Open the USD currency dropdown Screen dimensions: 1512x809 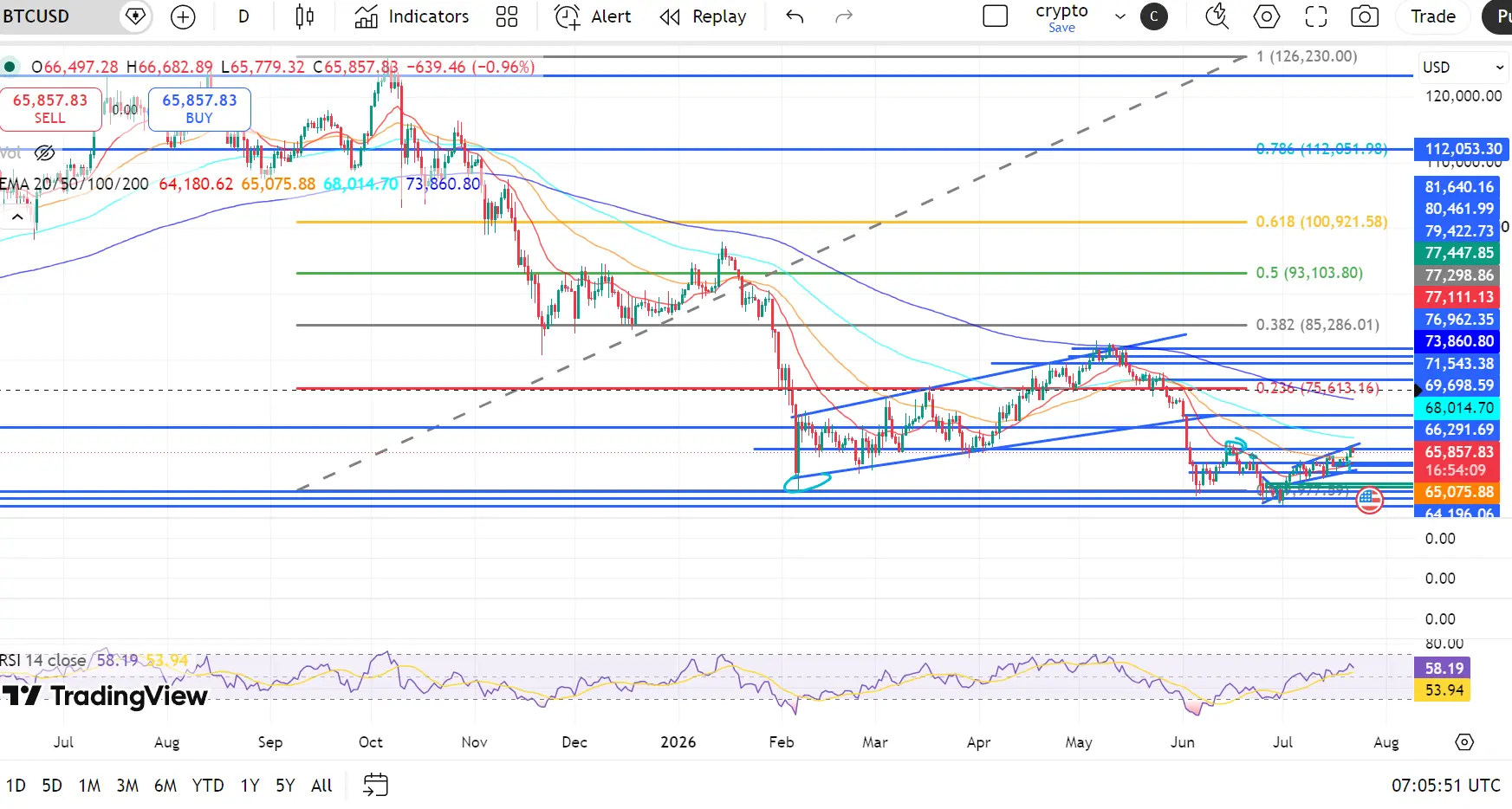[x=1463, y=67]
